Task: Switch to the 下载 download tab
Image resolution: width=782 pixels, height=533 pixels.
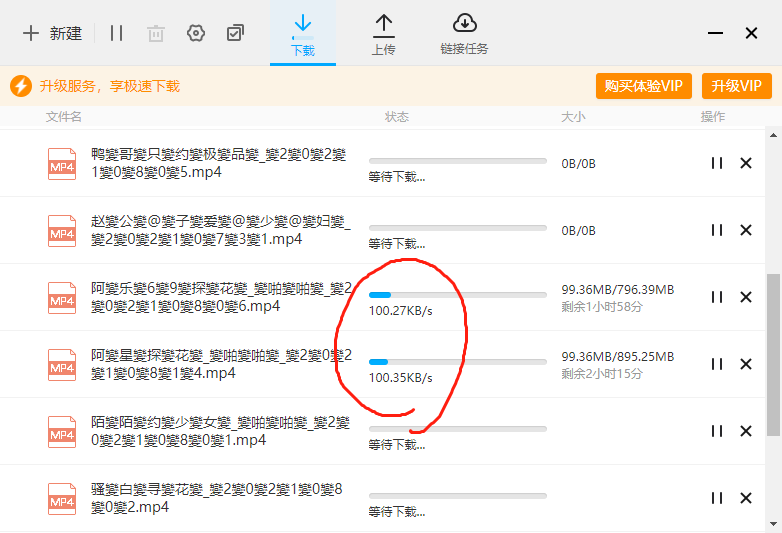Action: (x=302, y=34)
